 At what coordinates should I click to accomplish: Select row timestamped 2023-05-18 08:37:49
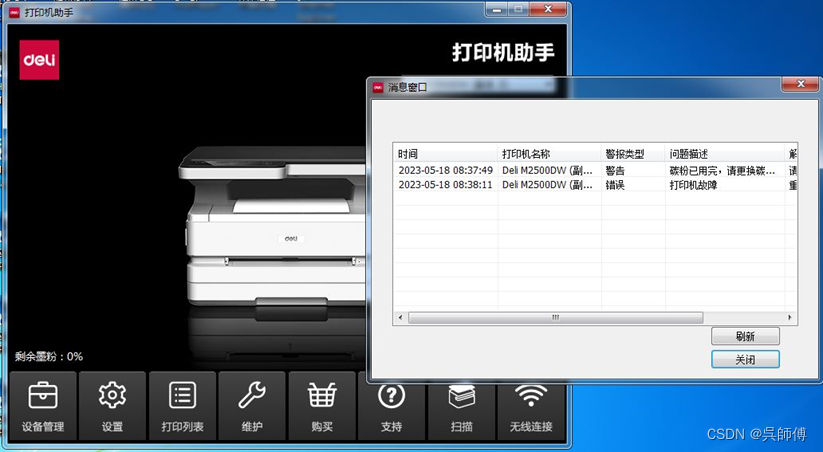pyautogui.click(x=595, y=170)
